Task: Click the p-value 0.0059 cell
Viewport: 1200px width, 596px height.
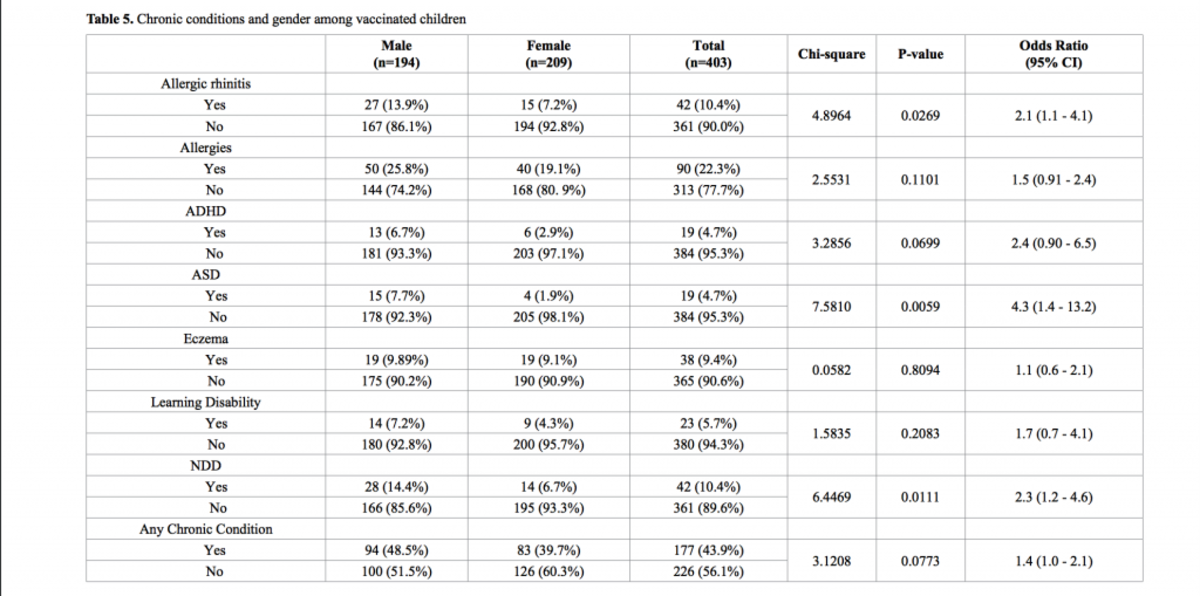Action: click(x=921, y=307)
